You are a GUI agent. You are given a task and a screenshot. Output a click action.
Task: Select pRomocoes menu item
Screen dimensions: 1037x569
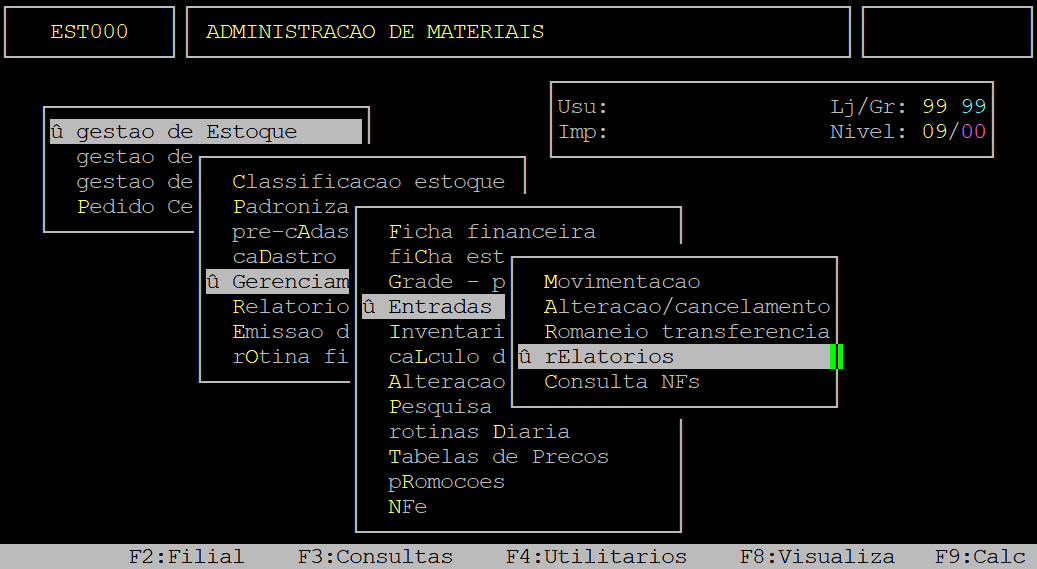coord(446,482)
